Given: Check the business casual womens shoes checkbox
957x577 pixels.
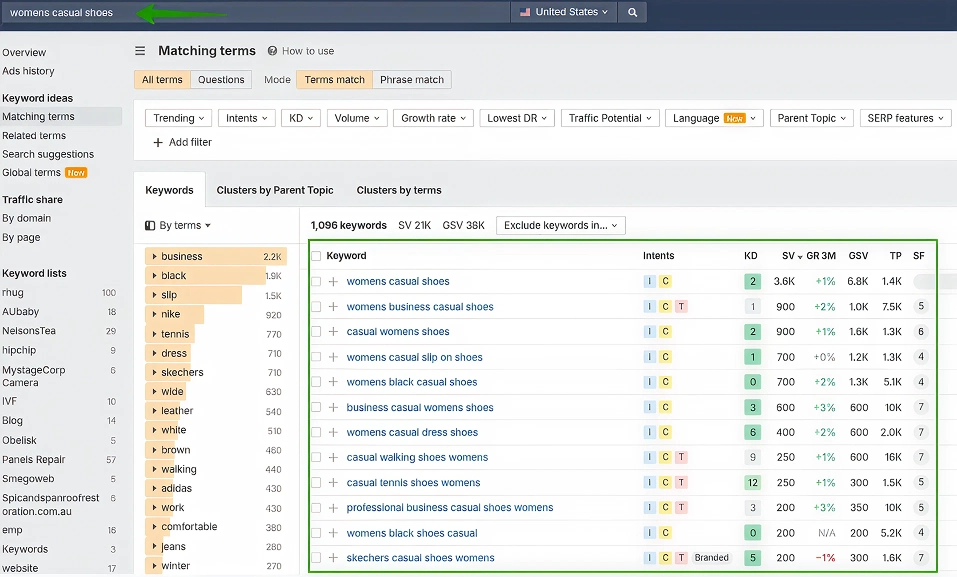Looking at the screenshot, I should 316,407.
